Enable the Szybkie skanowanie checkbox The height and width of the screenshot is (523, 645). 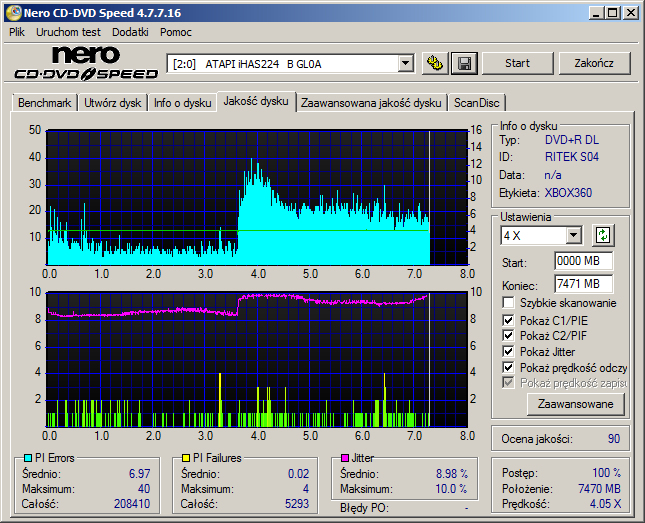508,303
